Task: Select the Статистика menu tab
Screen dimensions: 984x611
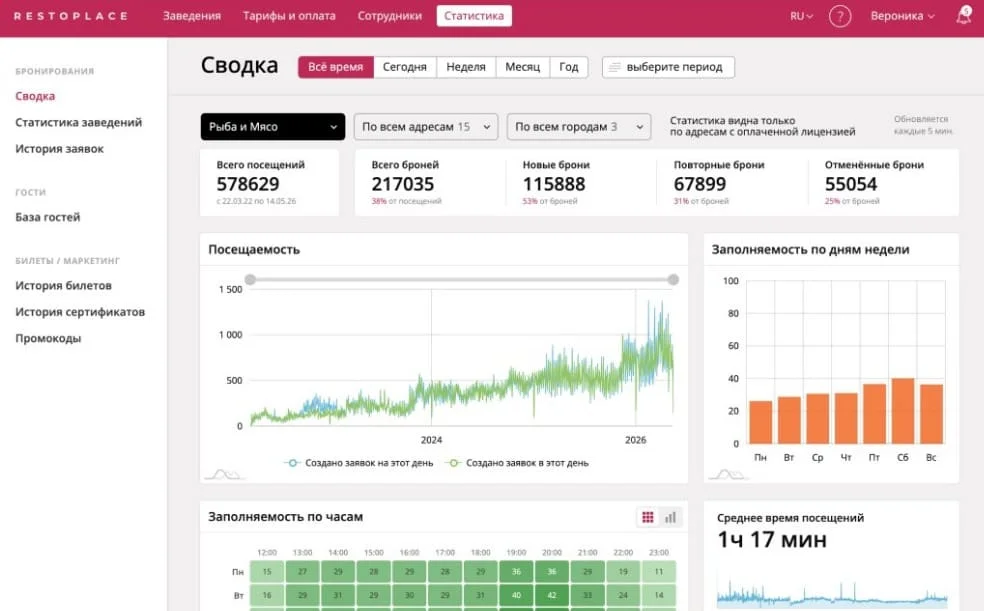Action: (474, 16)
